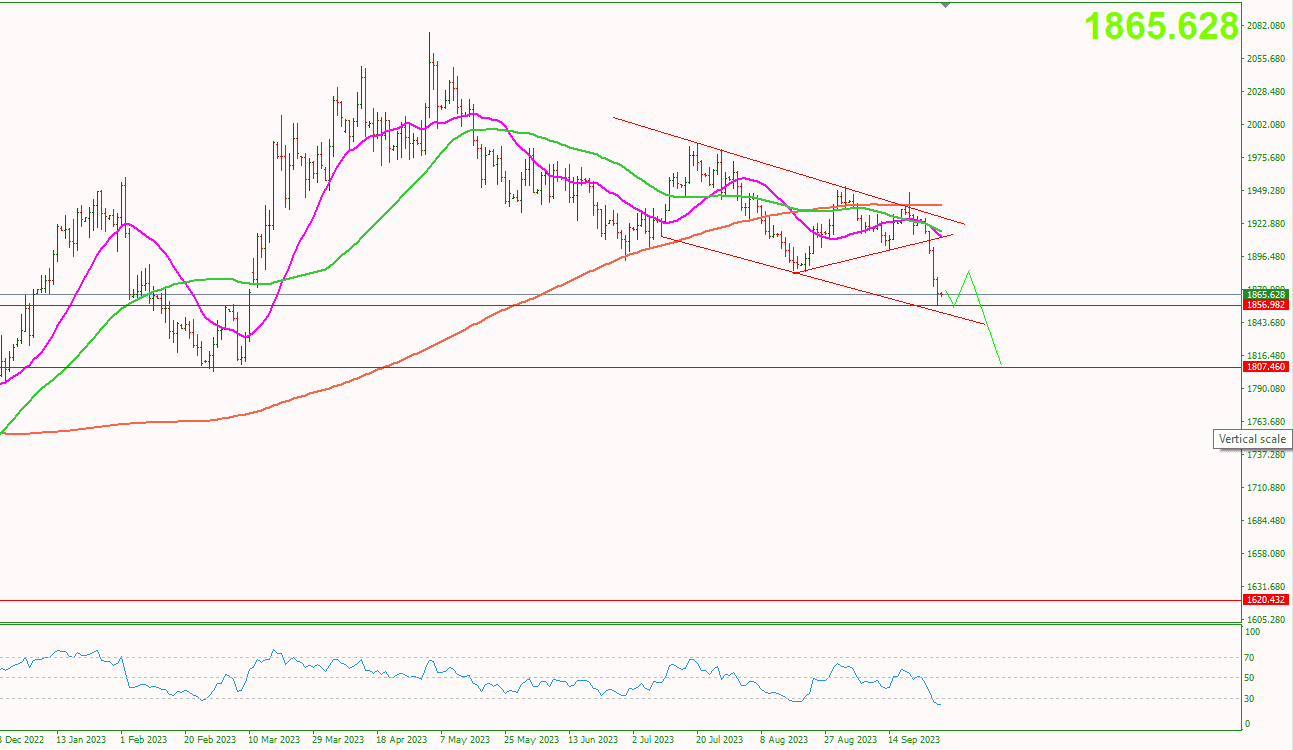Screen dimensions: 1293x750
Task: Click the RSI 100 level label
Action: [x=1254, y=632]
